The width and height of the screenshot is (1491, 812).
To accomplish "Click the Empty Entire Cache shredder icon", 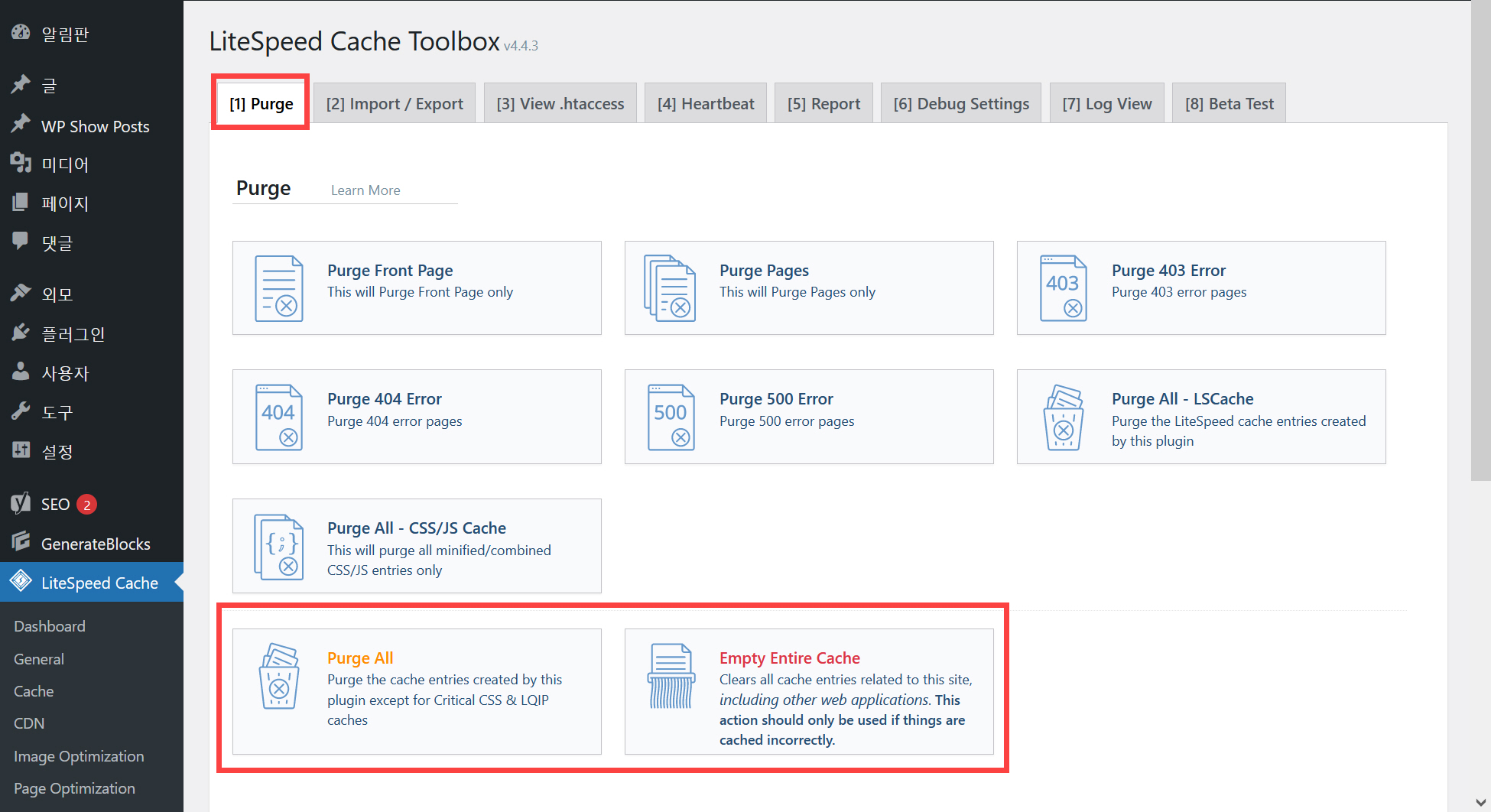I will 671,676.
